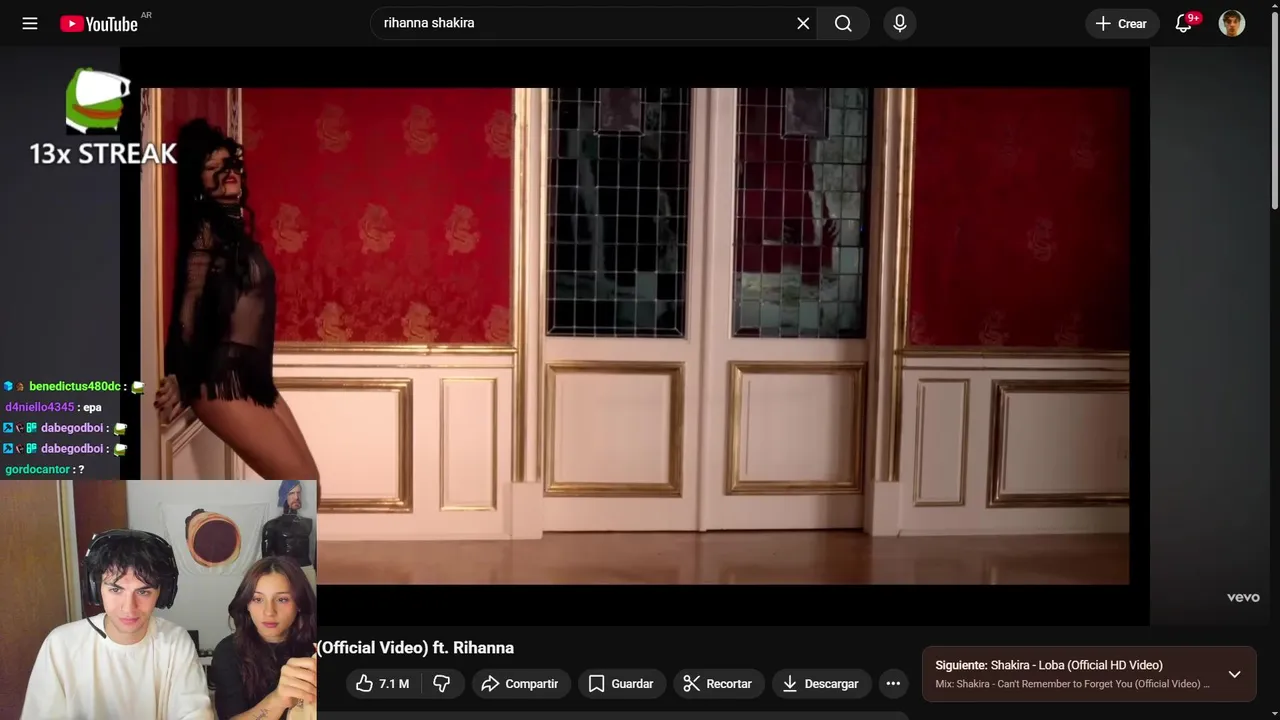
Task: Go to YouTube home via logo
Action: (99, 23)
